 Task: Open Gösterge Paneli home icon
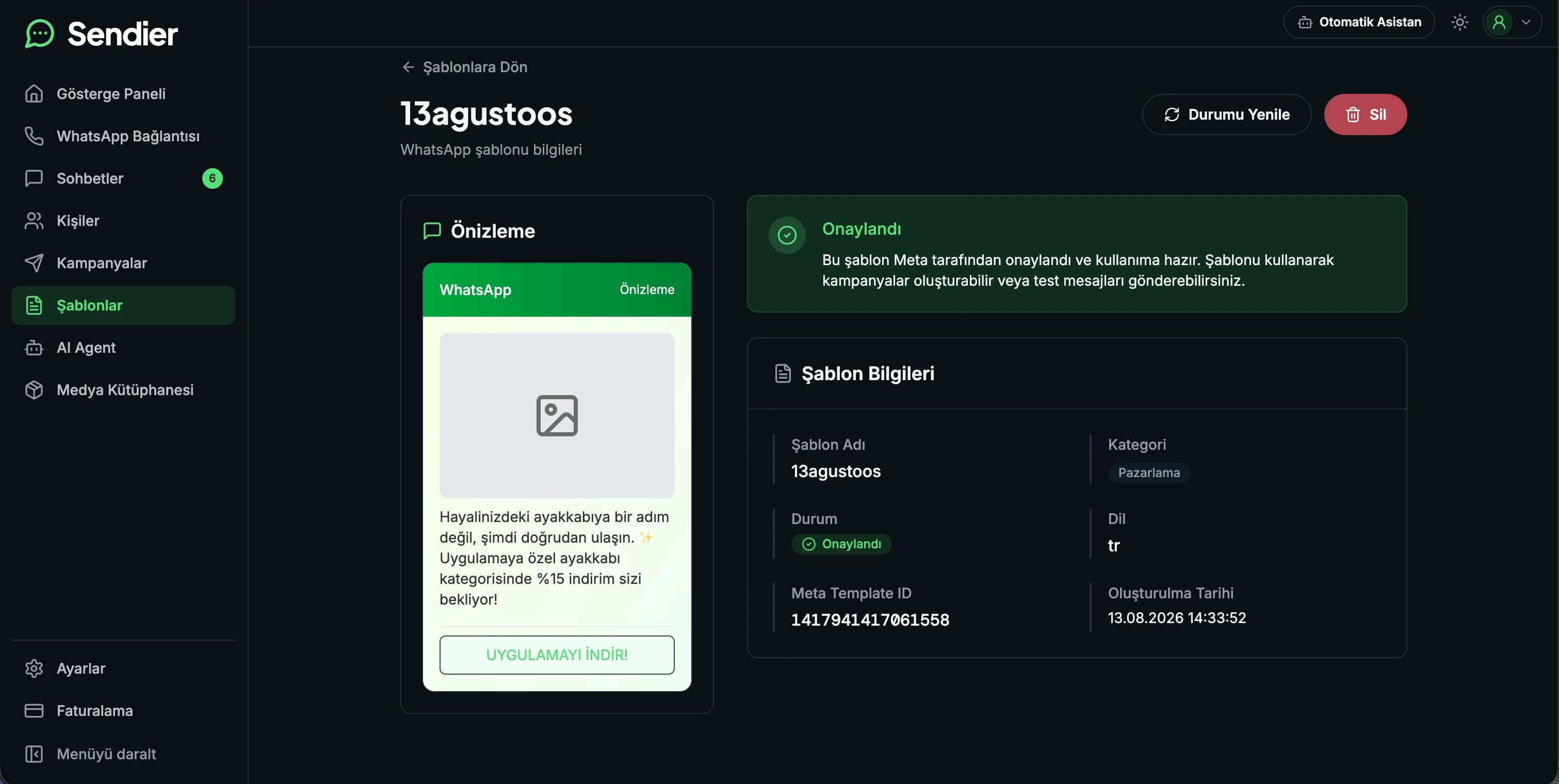pos(34,94)
